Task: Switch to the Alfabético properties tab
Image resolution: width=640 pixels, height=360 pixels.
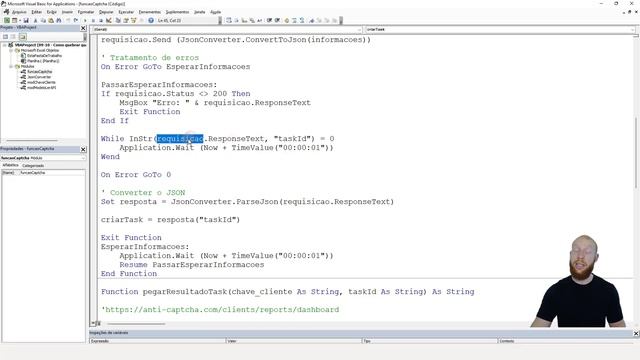Action: [x=10, y=165]
